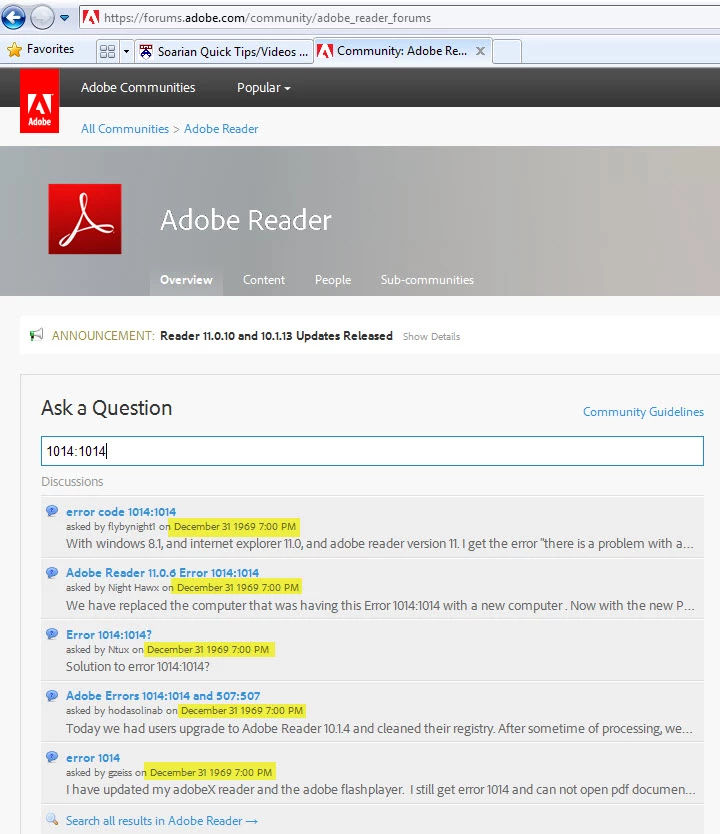Open 'error 1014' discussion by gzeiss
Screen dimensions: 720x834
(93, 758)
